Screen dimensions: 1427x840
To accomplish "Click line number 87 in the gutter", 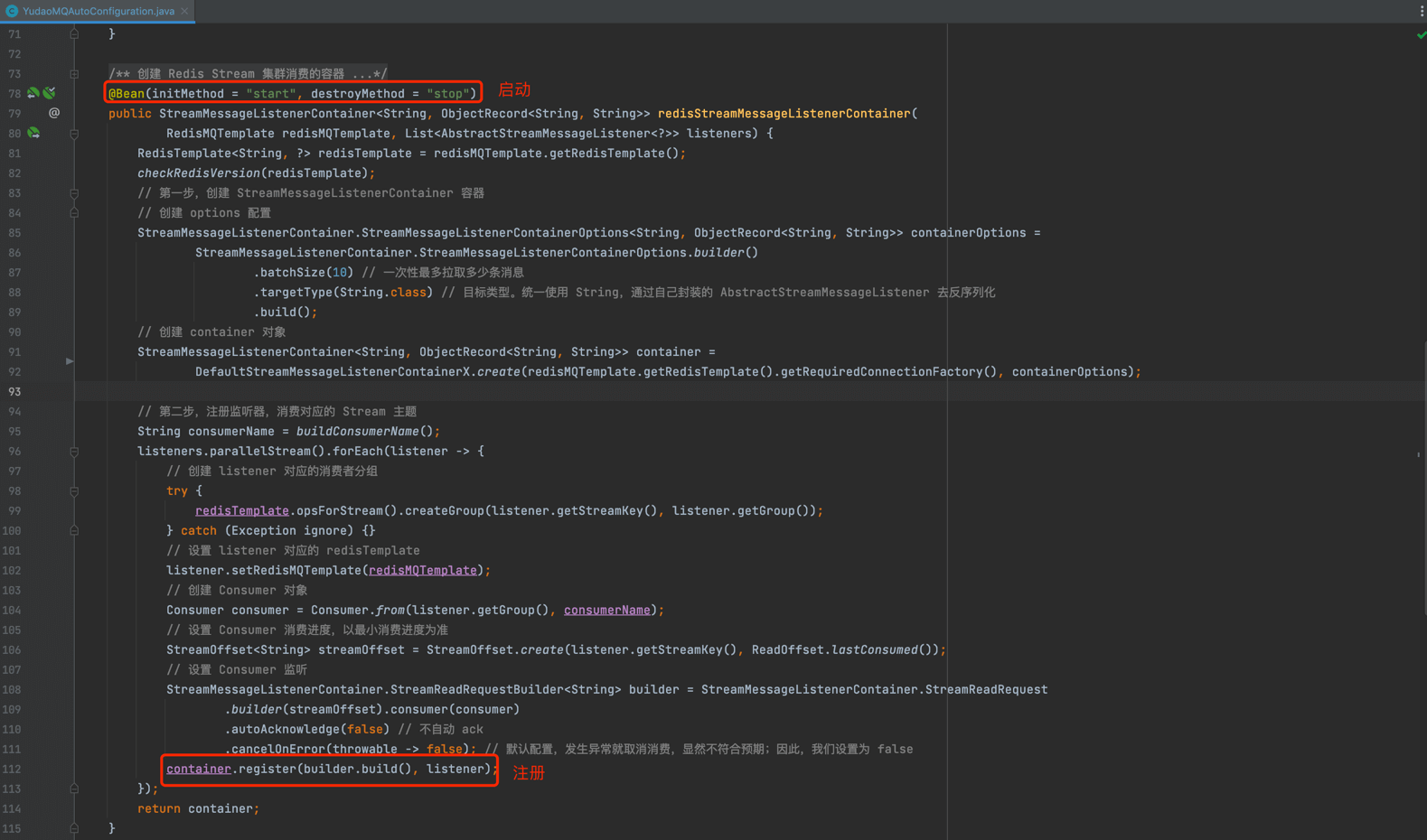I will [x=14, y=273].
